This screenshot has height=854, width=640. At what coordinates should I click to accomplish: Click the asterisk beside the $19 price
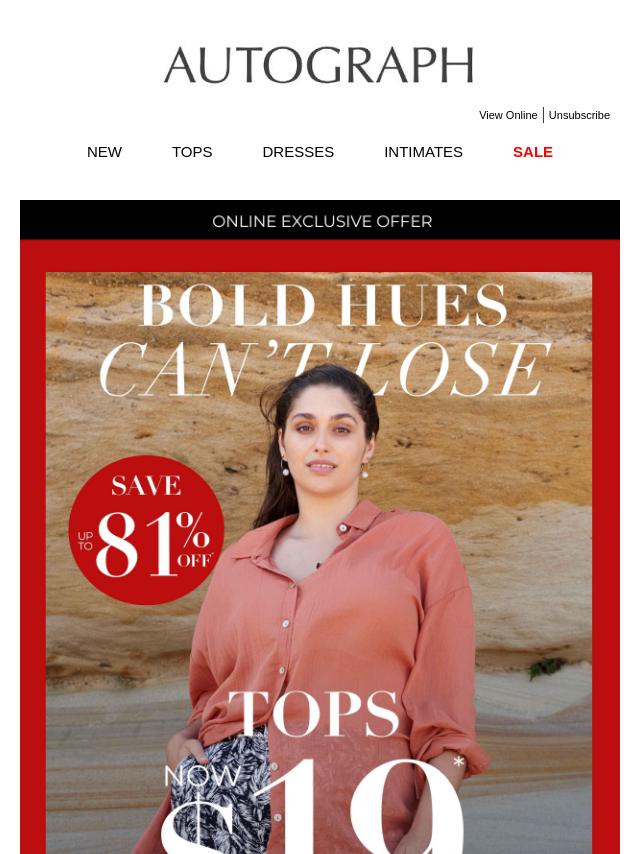pos(459,762)
